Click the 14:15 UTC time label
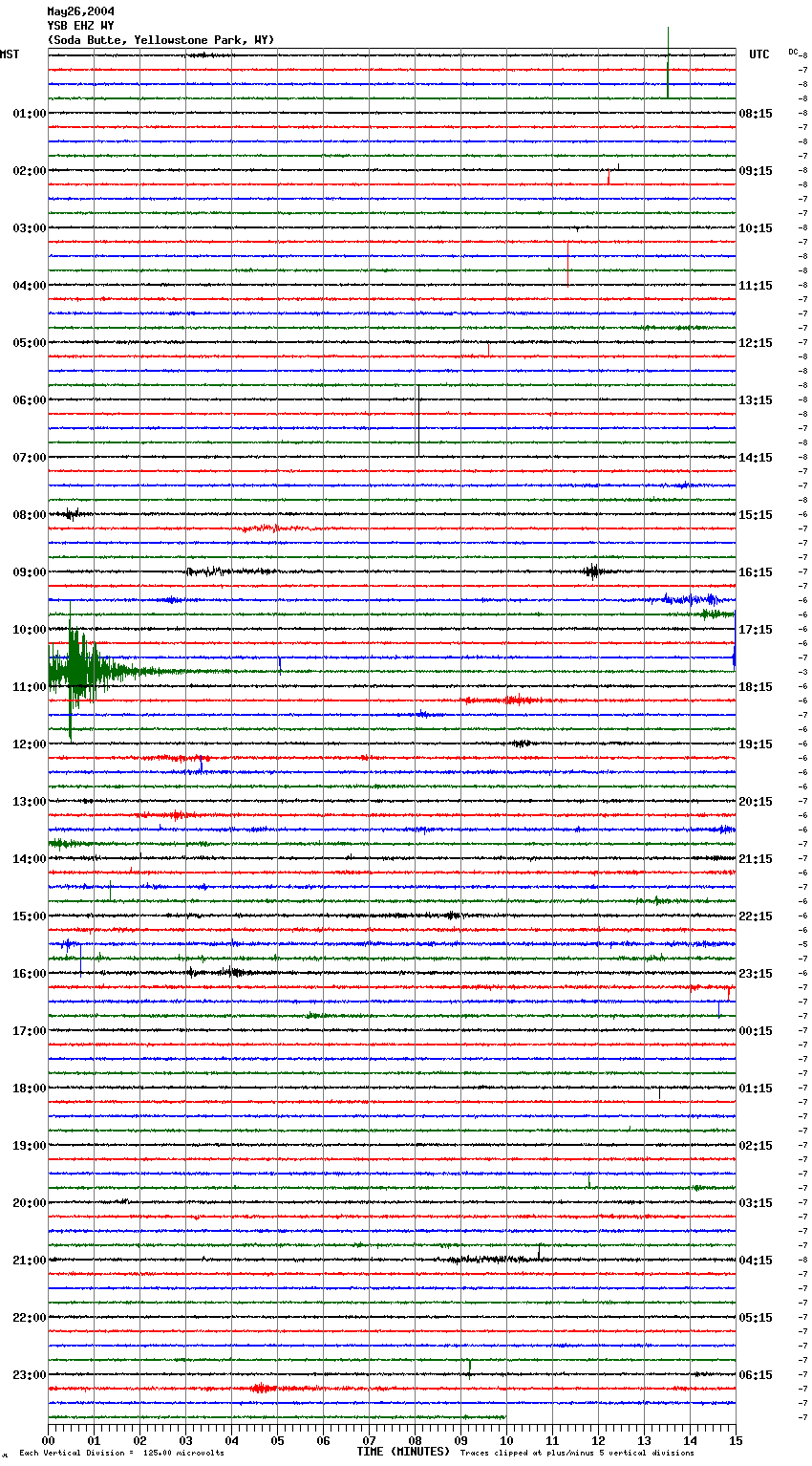The width and height of the screenshot is (812, 1466). click(756, 458)
